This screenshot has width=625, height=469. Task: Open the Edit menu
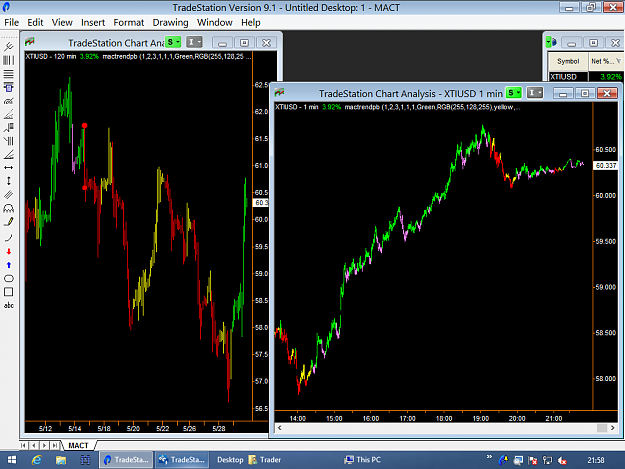[35, 22]
